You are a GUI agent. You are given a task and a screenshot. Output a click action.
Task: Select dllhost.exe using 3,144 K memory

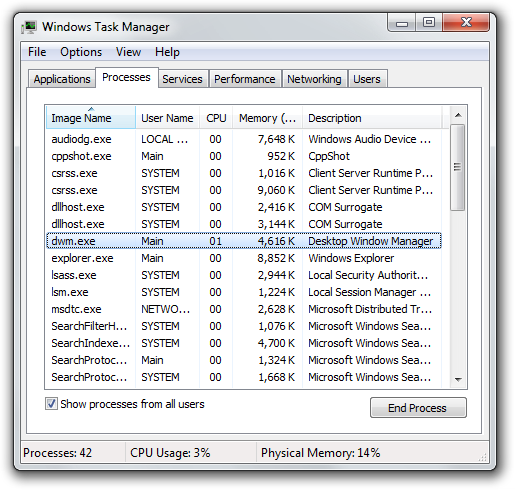[x=244, y=224]
